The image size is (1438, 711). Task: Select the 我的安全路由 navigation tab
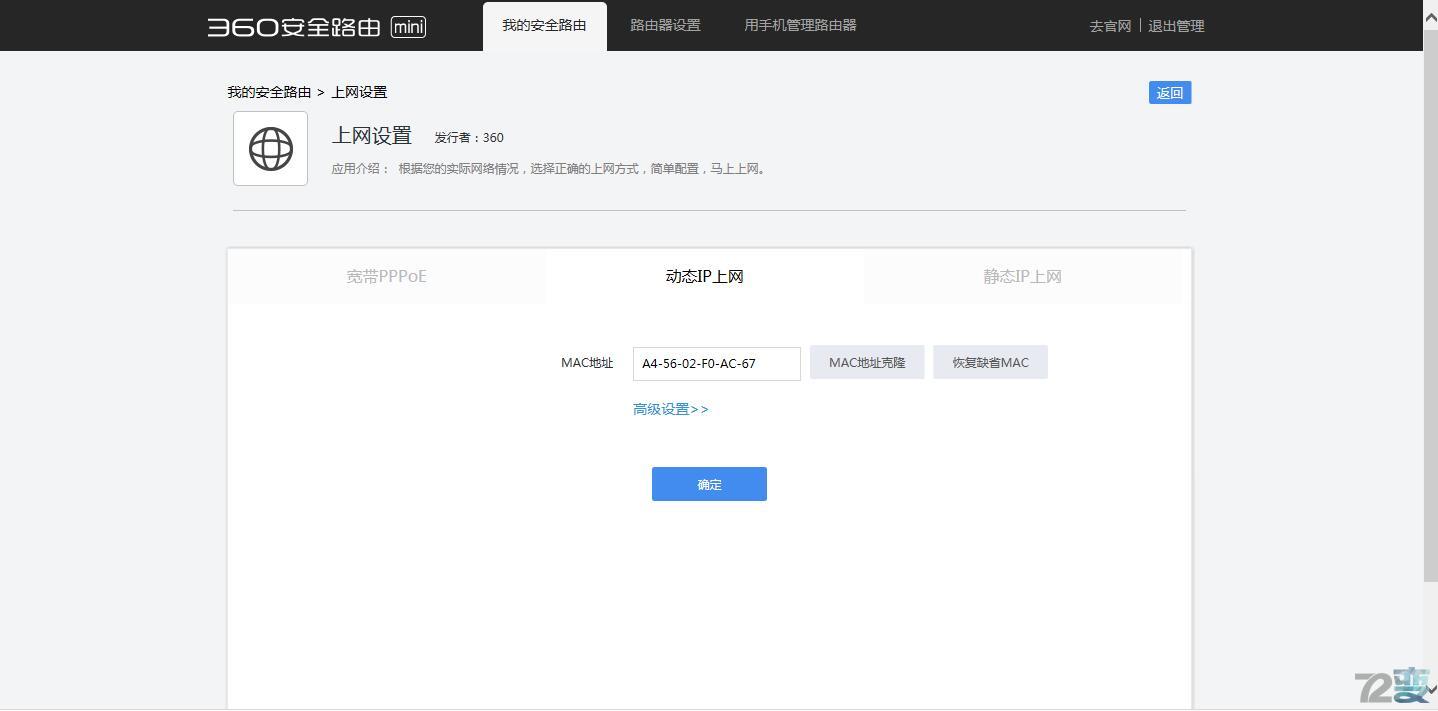[x=544, y=25]
